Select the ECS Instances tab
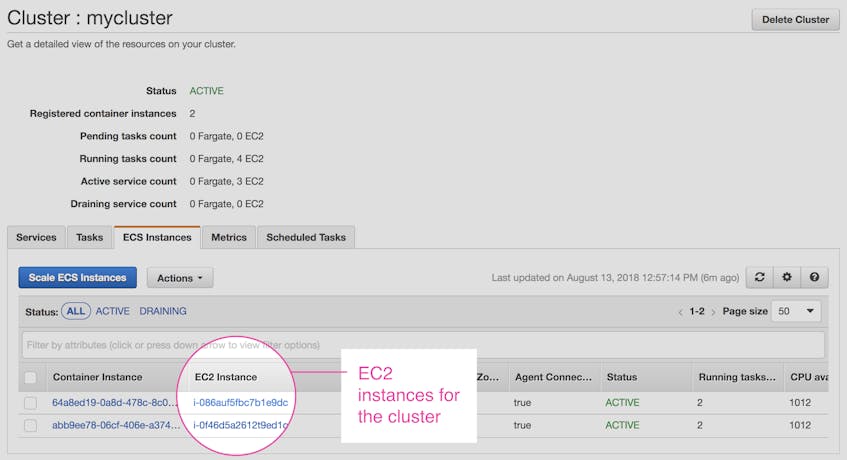Viewport: 847px width, 460px height. point(157,238)
